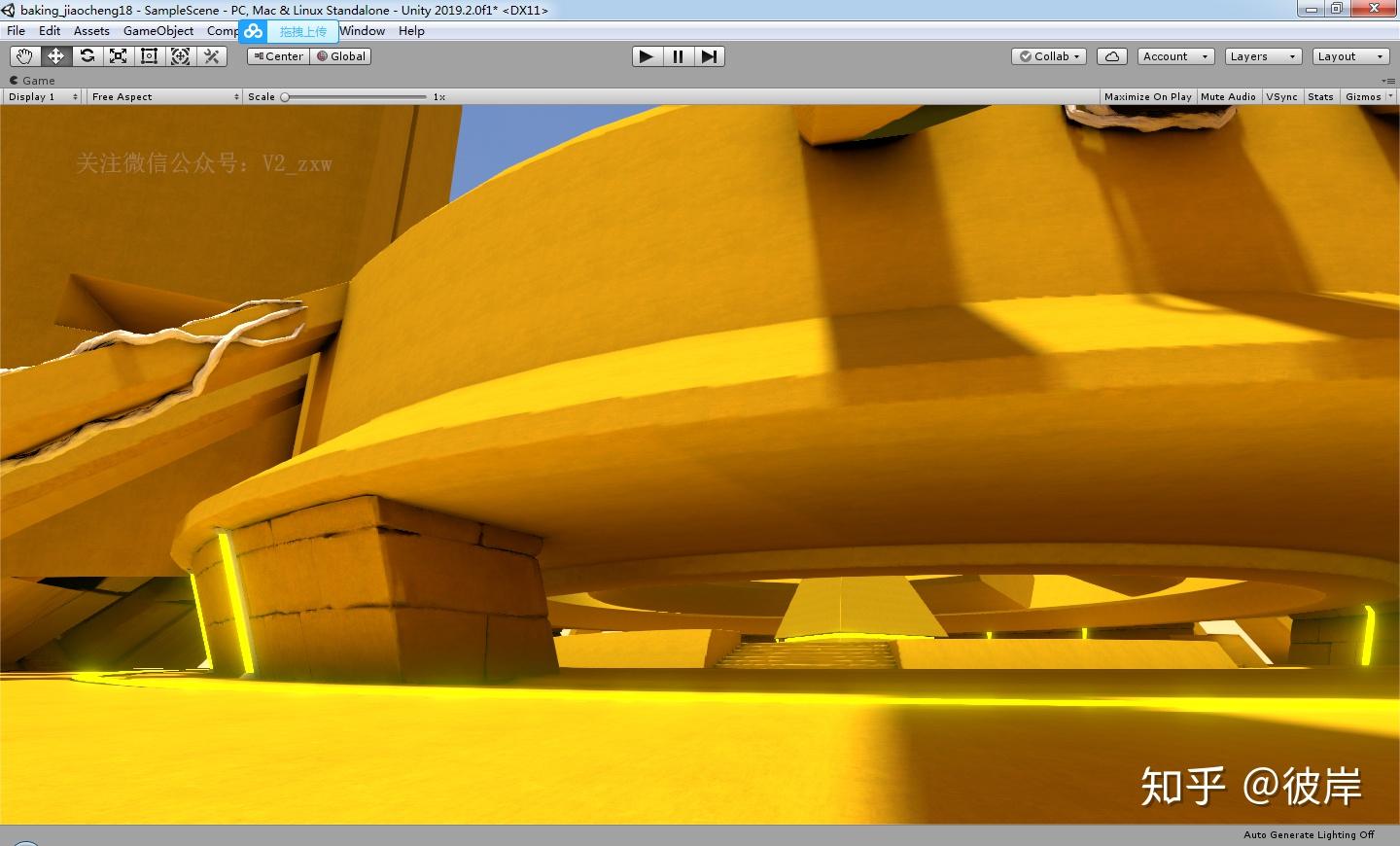This screenshot has height=846, width=1400.
Task: Open the custom editor tools button
Action: tap(211, 56)
